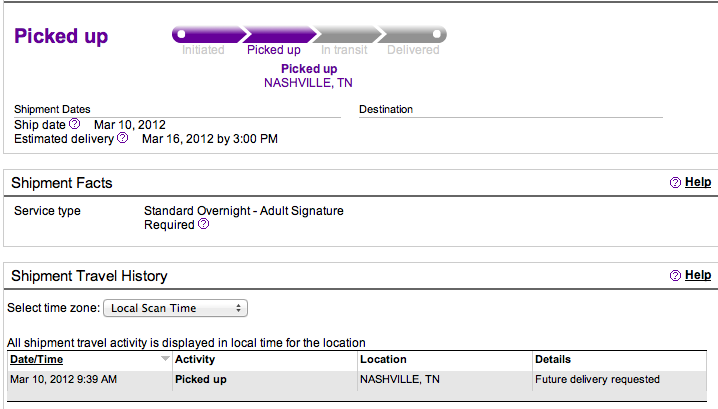The height and width of the screenshot is (409, 718).
Task: Click the help icon after Adult Signature Required
Action: 204,225
